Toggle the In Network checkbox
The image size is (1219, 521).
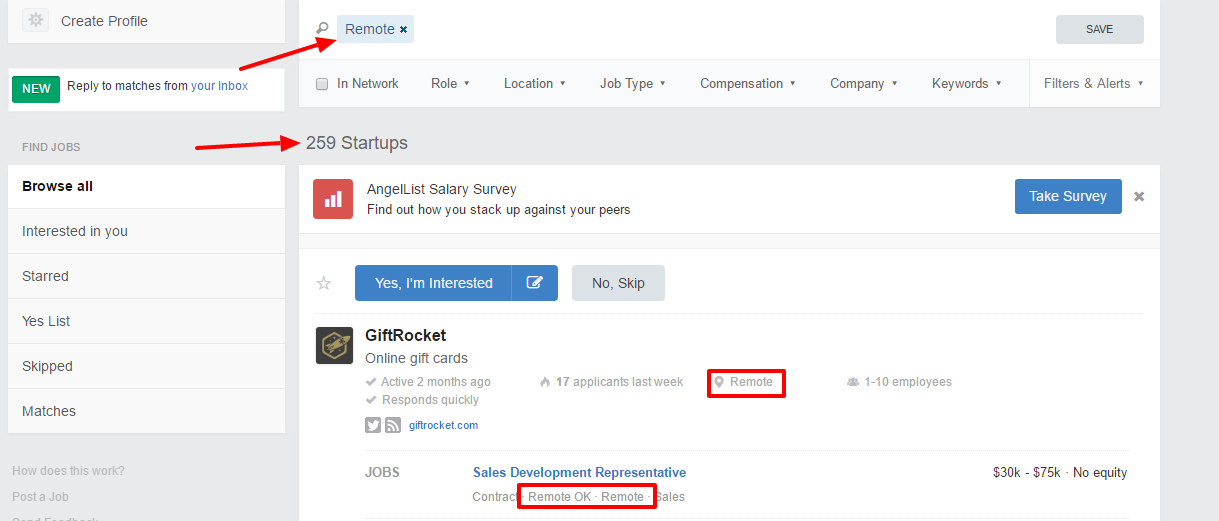[322, 84]
